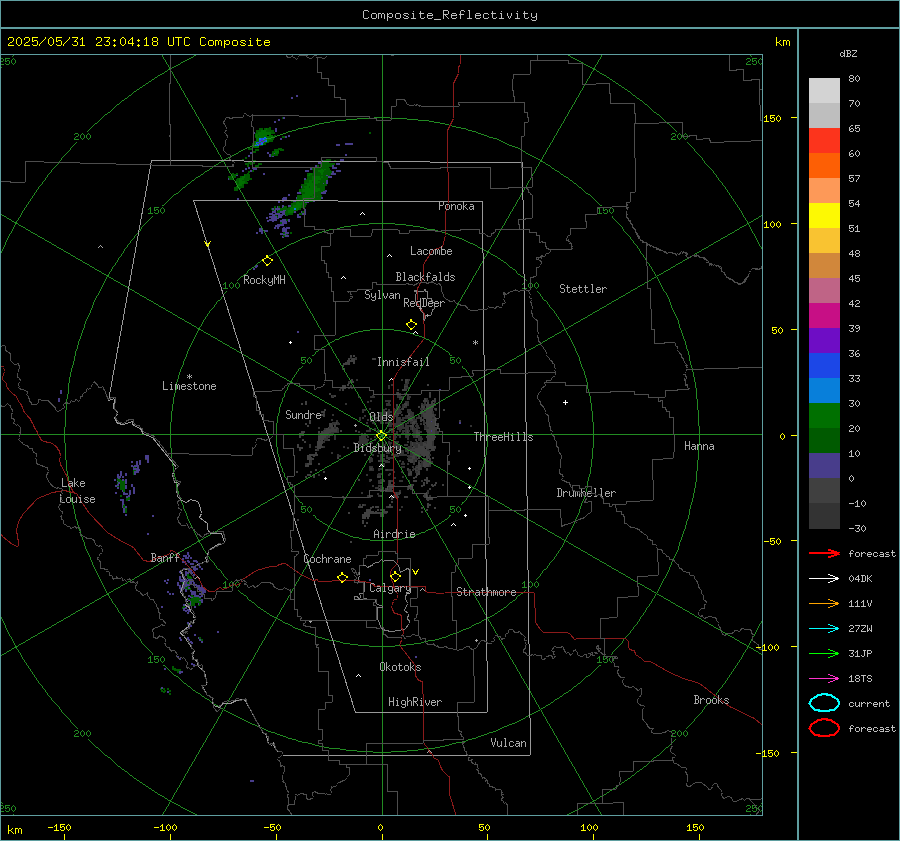The width and height of the screenshot is (900, 841).
Task: Click the Strathmore label
Action: point(486,592)
